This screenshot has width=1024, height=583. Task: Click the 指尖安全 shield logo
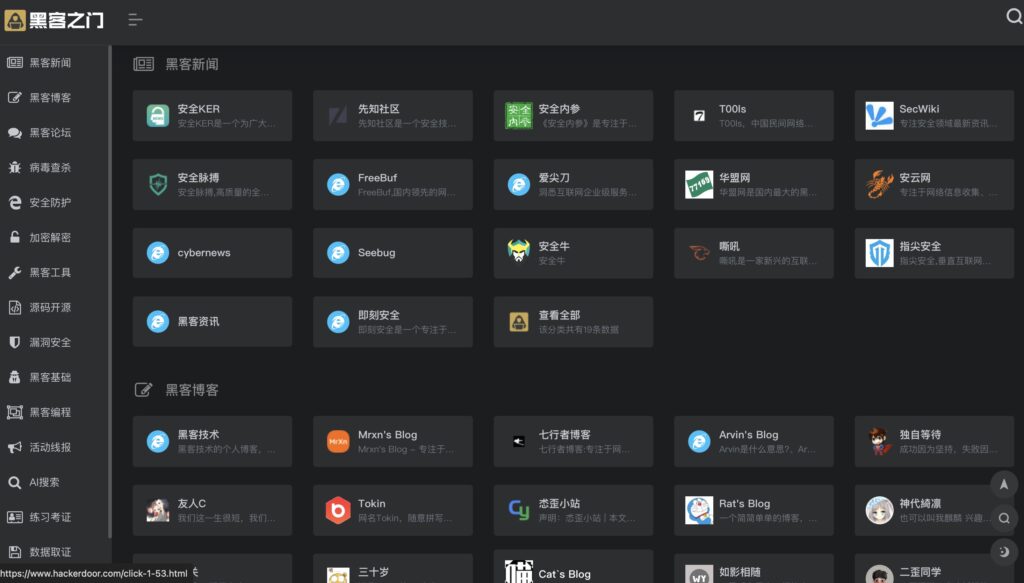pyautogui.click(x=879, y=253)
